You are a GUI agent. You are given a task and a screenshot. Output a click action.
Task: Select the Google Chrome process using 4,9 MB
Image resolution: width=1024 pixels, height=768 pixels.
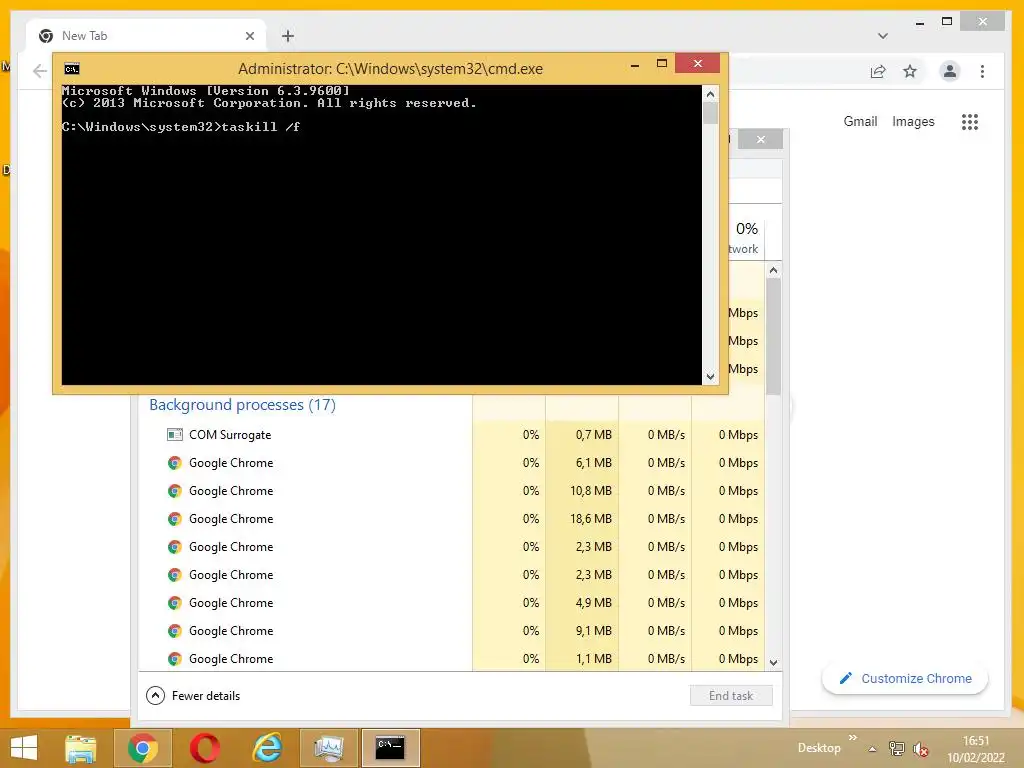point(451,603)
